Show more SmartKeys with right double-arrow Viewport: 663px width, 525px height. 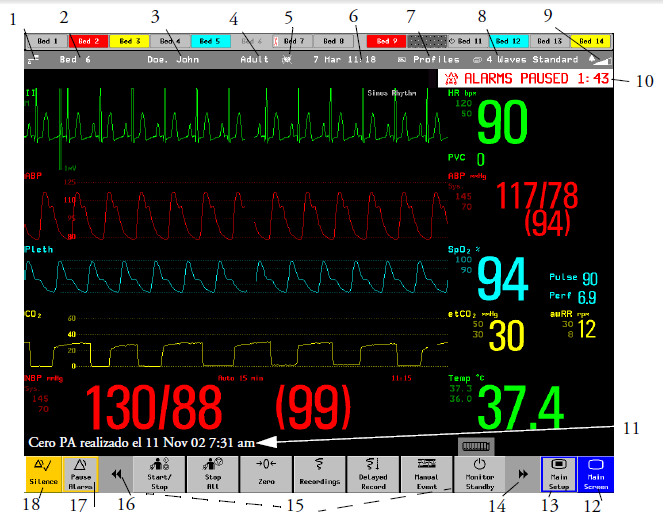(x=523, y=474)
